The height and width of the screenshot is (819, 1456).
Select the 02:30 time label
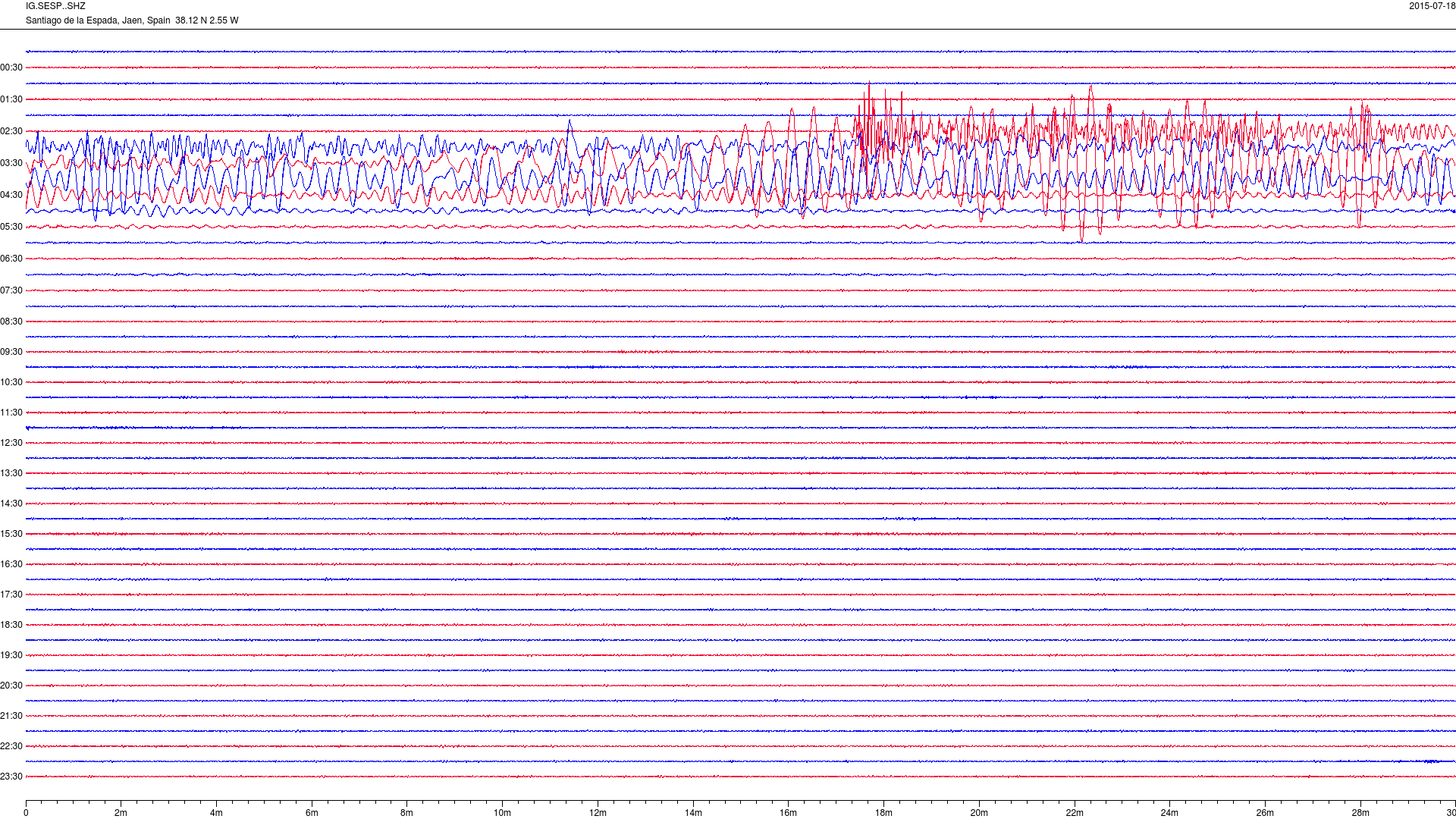11,131
